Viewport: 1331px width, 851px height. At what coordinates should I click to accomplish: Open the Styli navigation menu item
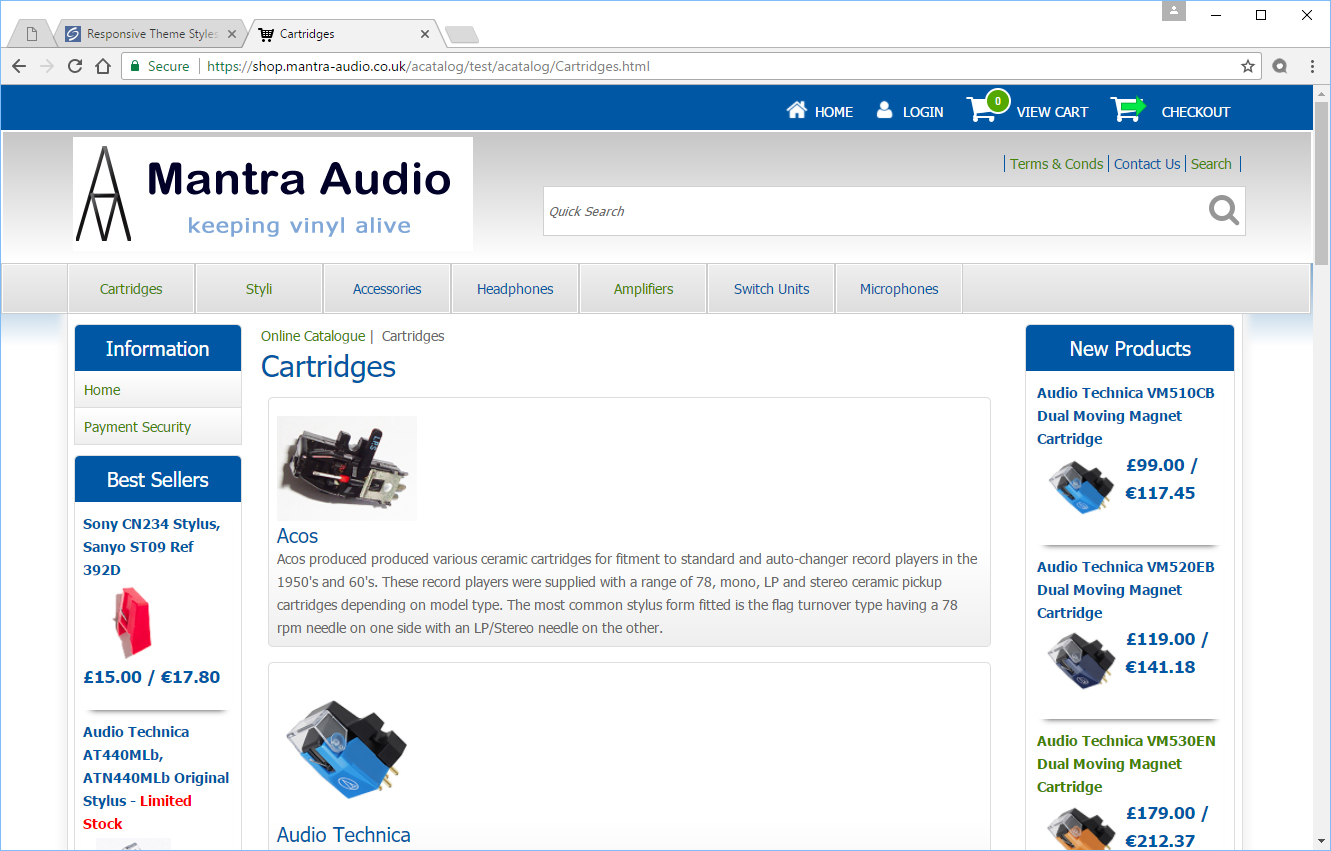[x=259, y=289]
